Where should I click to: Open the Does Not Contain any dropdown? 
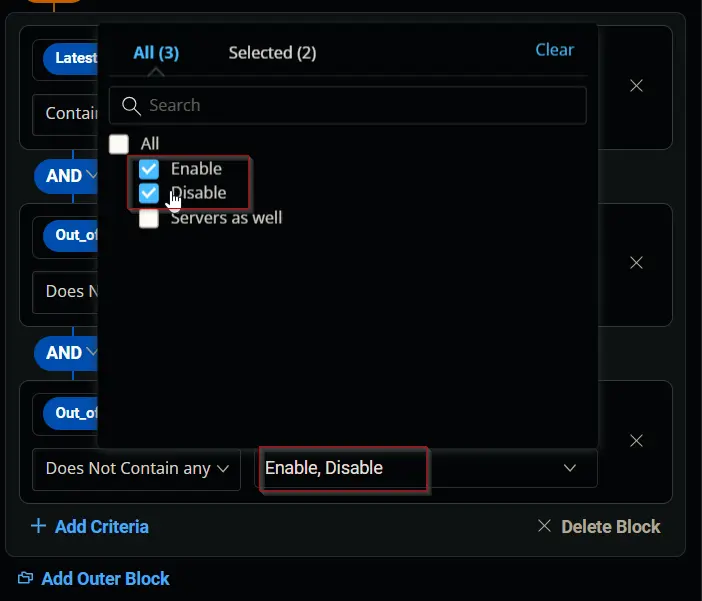pos(137,469)
